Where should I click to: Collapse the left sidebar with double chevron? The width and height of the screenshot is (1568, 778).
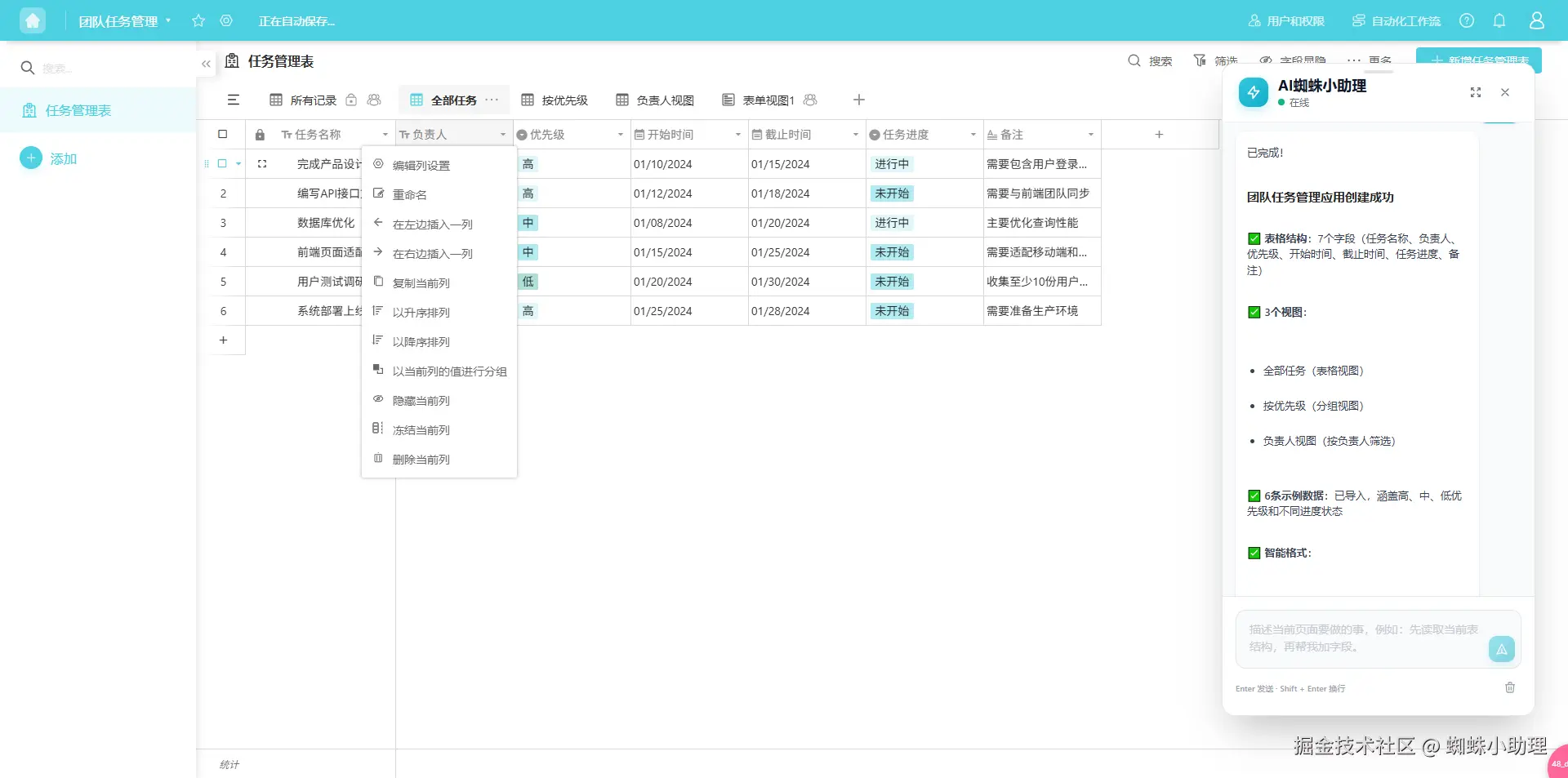[x=206, y=63]
